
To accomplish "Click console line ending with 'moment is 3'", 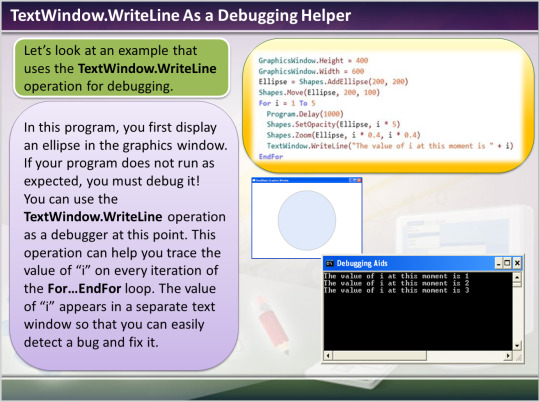I will click(x=396, y=291).
